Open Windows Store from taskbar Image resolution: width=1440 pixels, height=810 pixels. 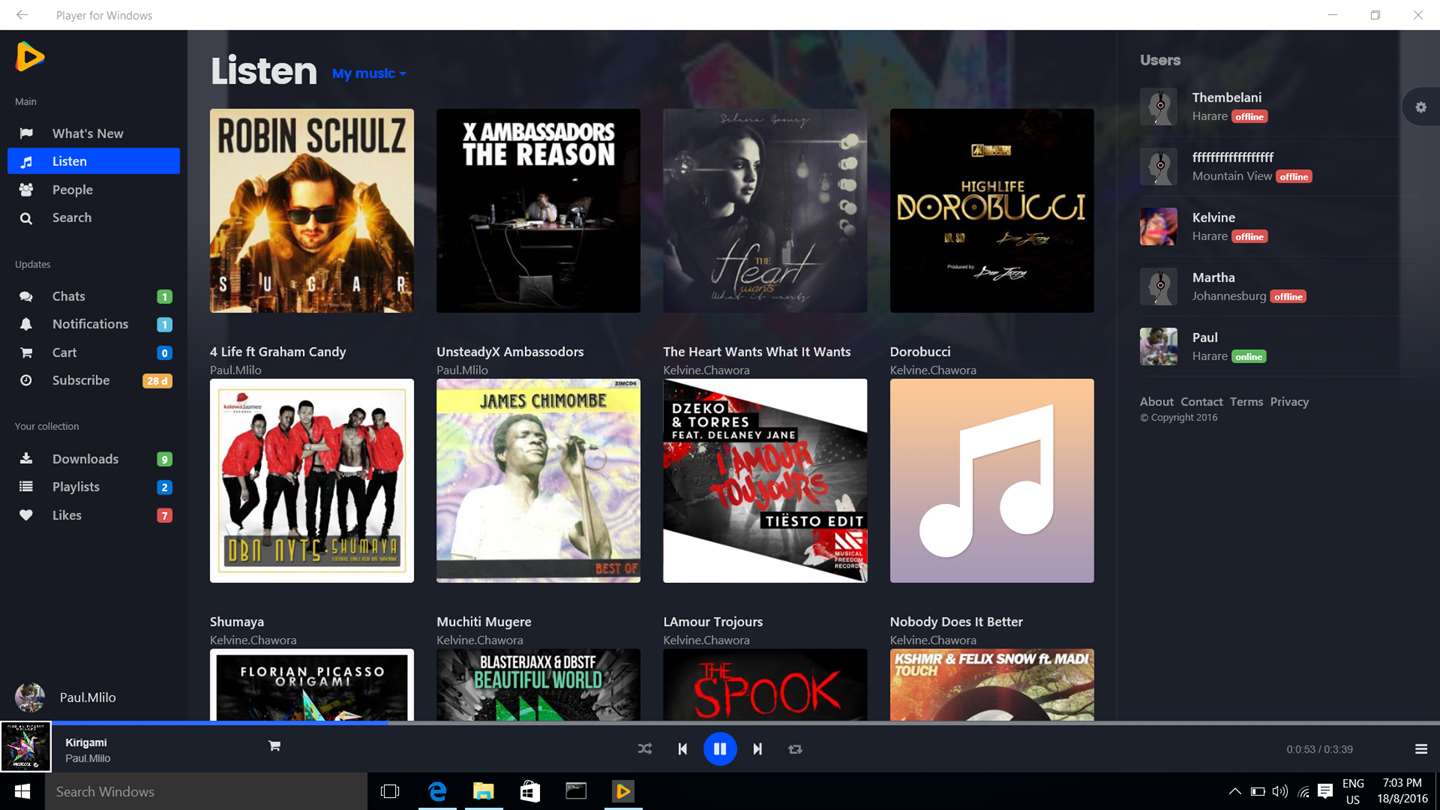coord(530,791)
